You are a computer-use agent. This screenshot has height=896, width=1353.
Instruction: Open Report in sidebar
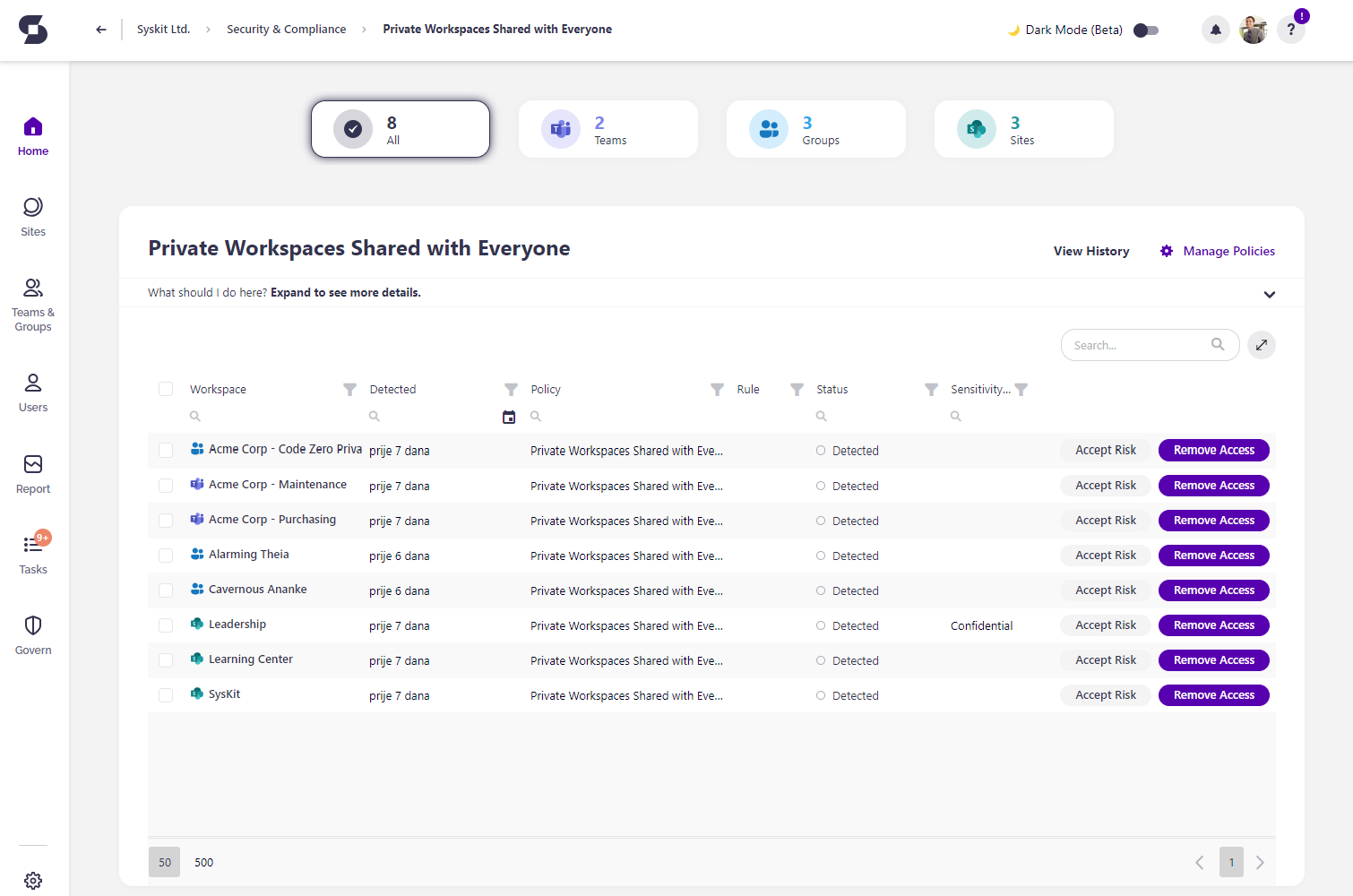click(x=33, y=475)
